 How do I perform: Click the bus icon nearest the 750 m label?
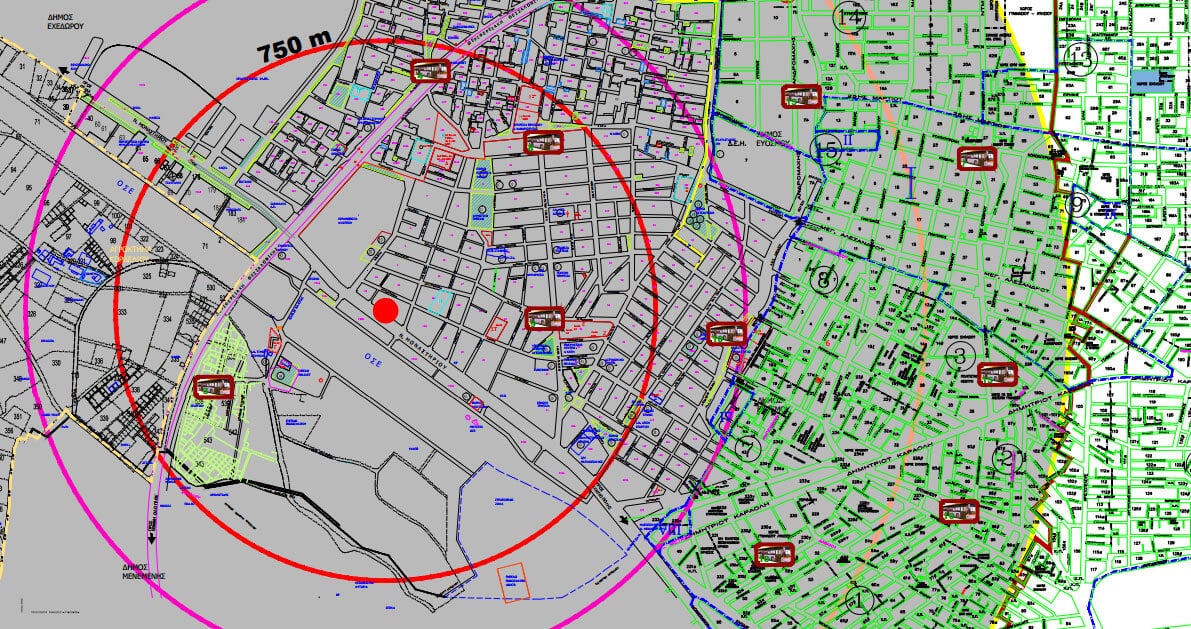coord(431,71)
